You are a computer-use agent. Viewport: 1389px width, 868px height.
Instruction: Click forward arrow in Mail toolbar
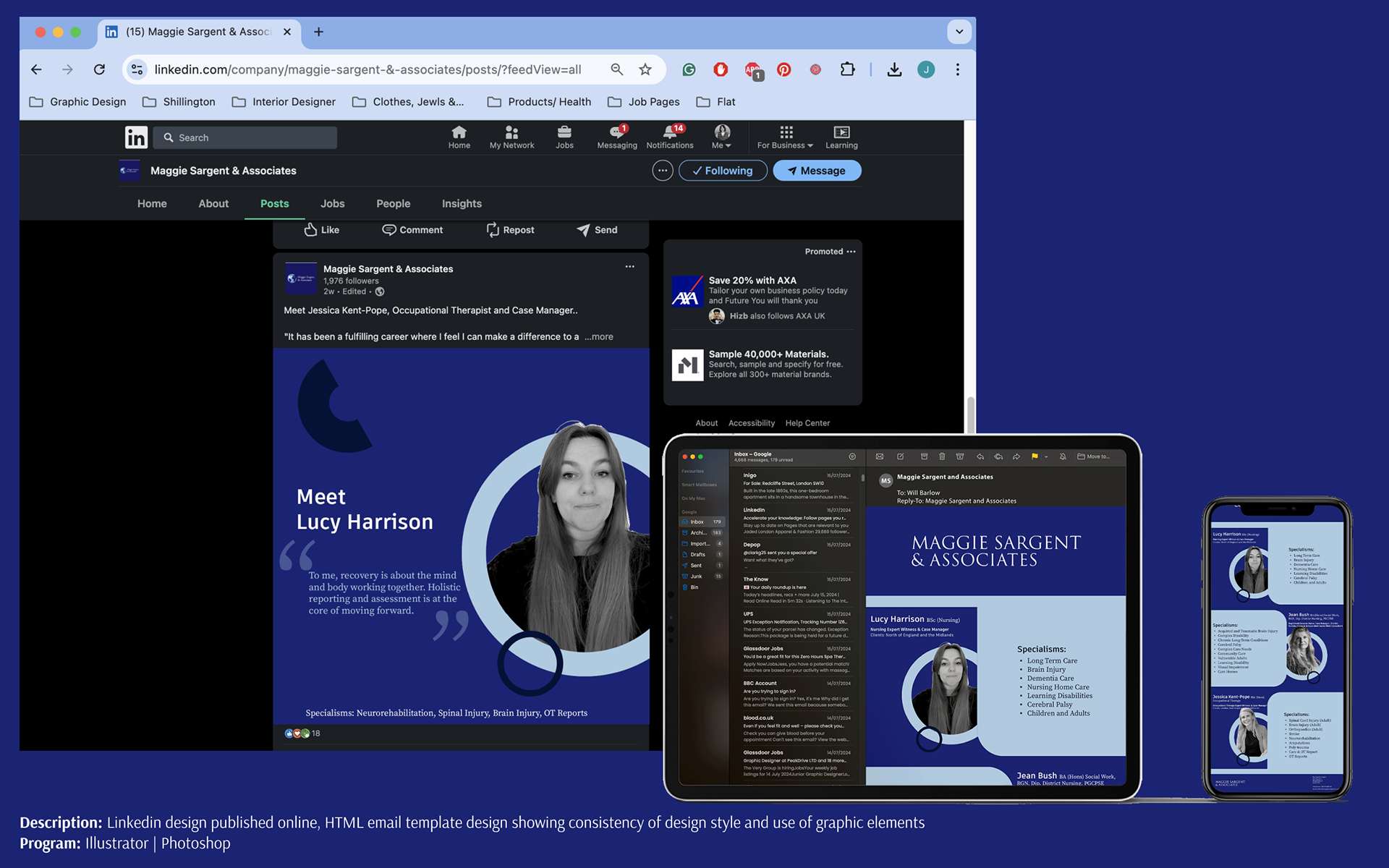tap(1016, 456)
